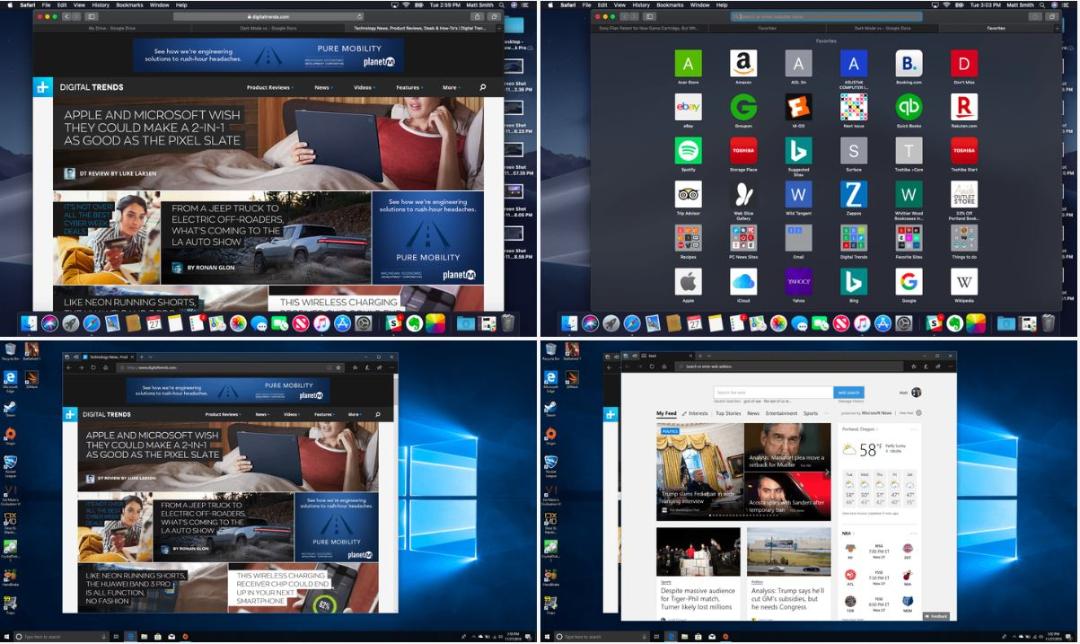Open the Amazon favorite in Safari
The width and height of the screenshot is (1080, 644).
(743, 63)
